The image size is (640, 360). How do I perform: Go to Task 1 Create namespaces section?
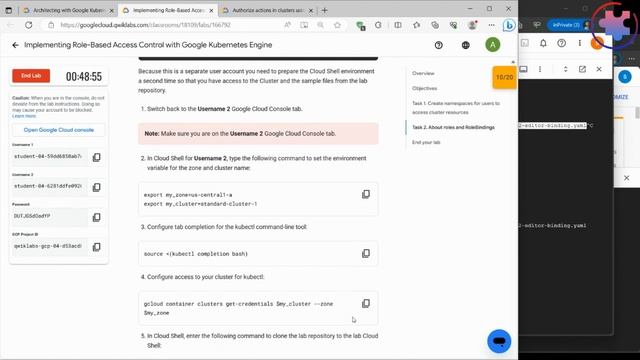(x=456, y=108)
